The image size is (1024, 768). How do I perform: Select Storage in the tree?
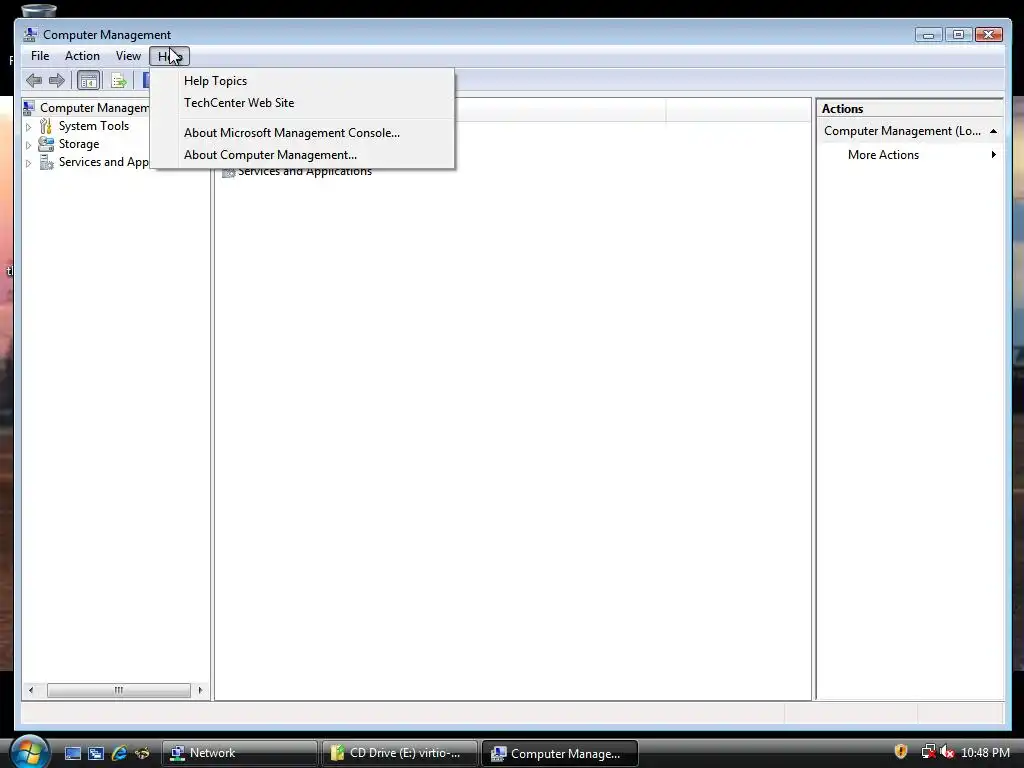click(79, 144)
